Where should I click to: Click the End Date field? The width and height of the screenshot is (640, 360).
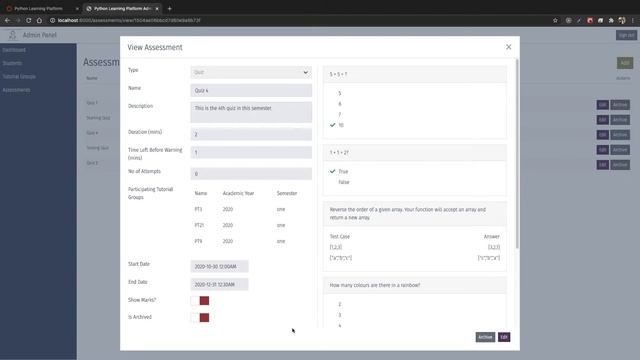click(x=219, y=284)
